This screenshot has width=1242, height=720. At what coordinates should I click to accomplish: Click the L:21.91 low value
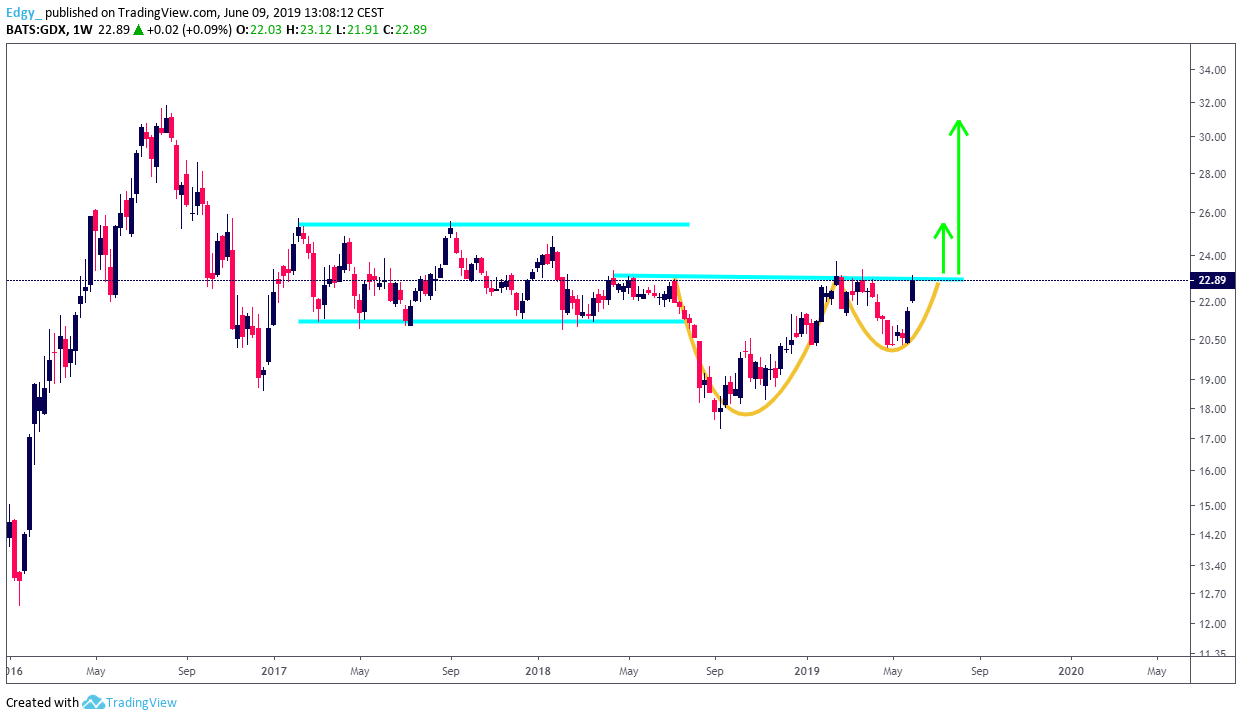359,30
